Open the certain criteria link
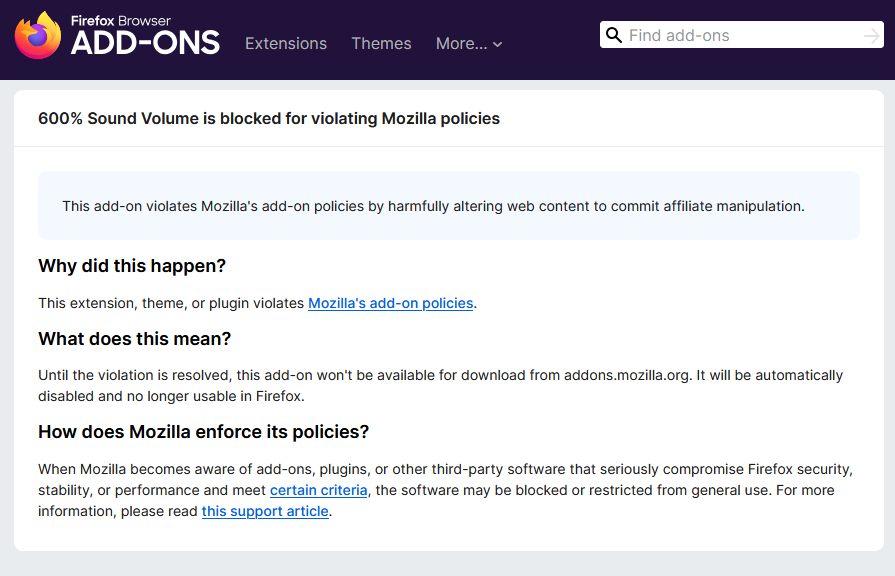Image resolution: width=895 pixels, height=576 pixels. pos(319,490)
